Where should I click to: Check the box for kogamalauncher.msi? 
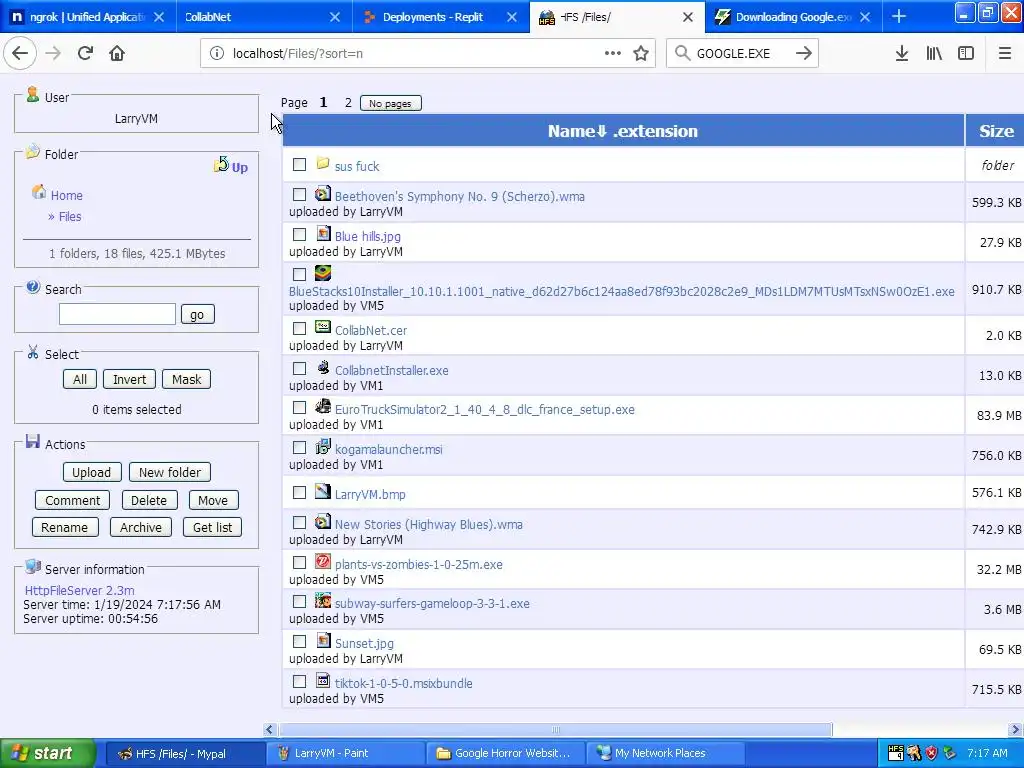(299, 448)
